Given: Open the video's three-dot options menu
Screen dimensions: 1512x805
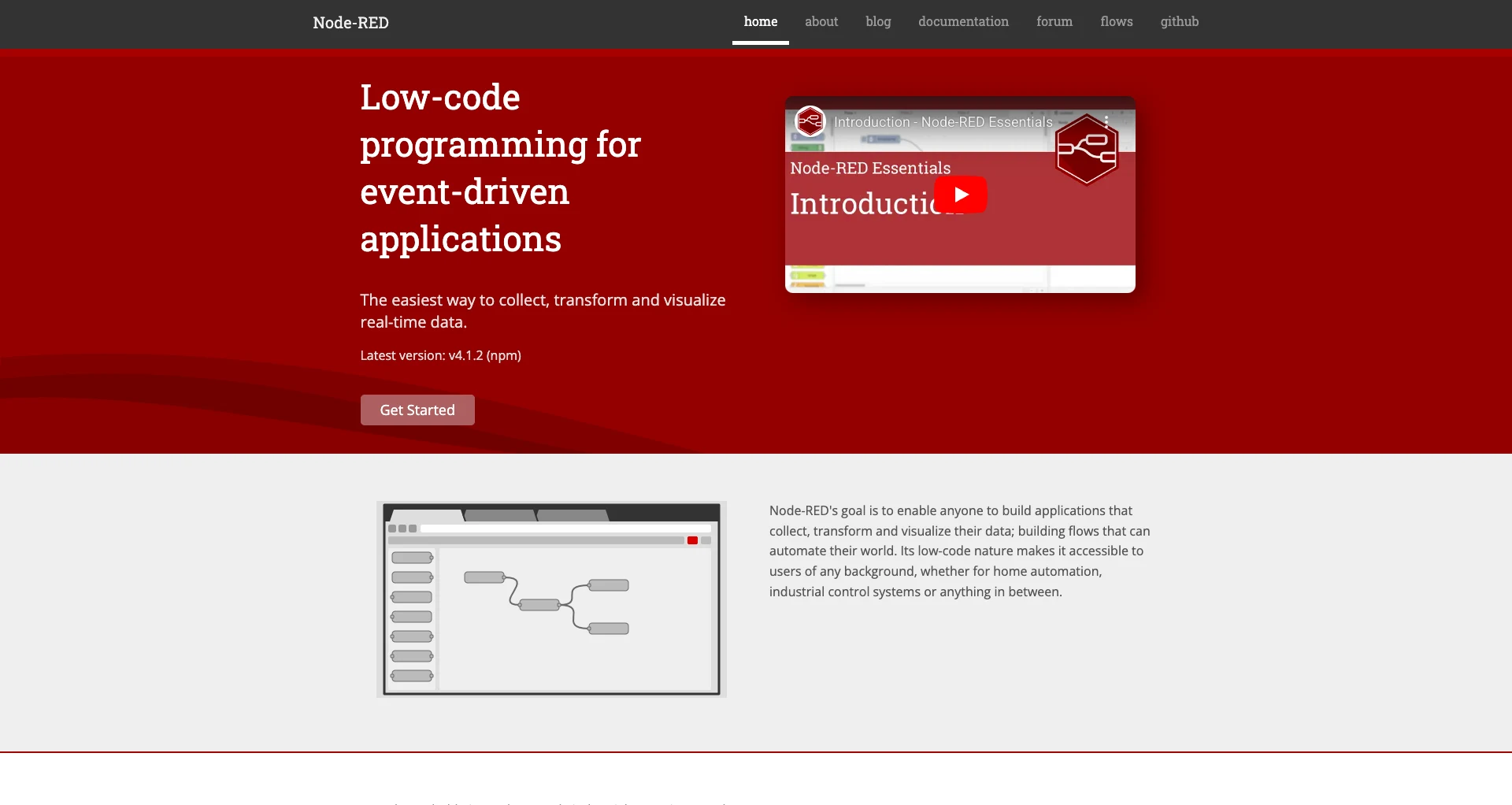Looking at the screenshot, I should pyautogui.click(x=1106, y=122).
